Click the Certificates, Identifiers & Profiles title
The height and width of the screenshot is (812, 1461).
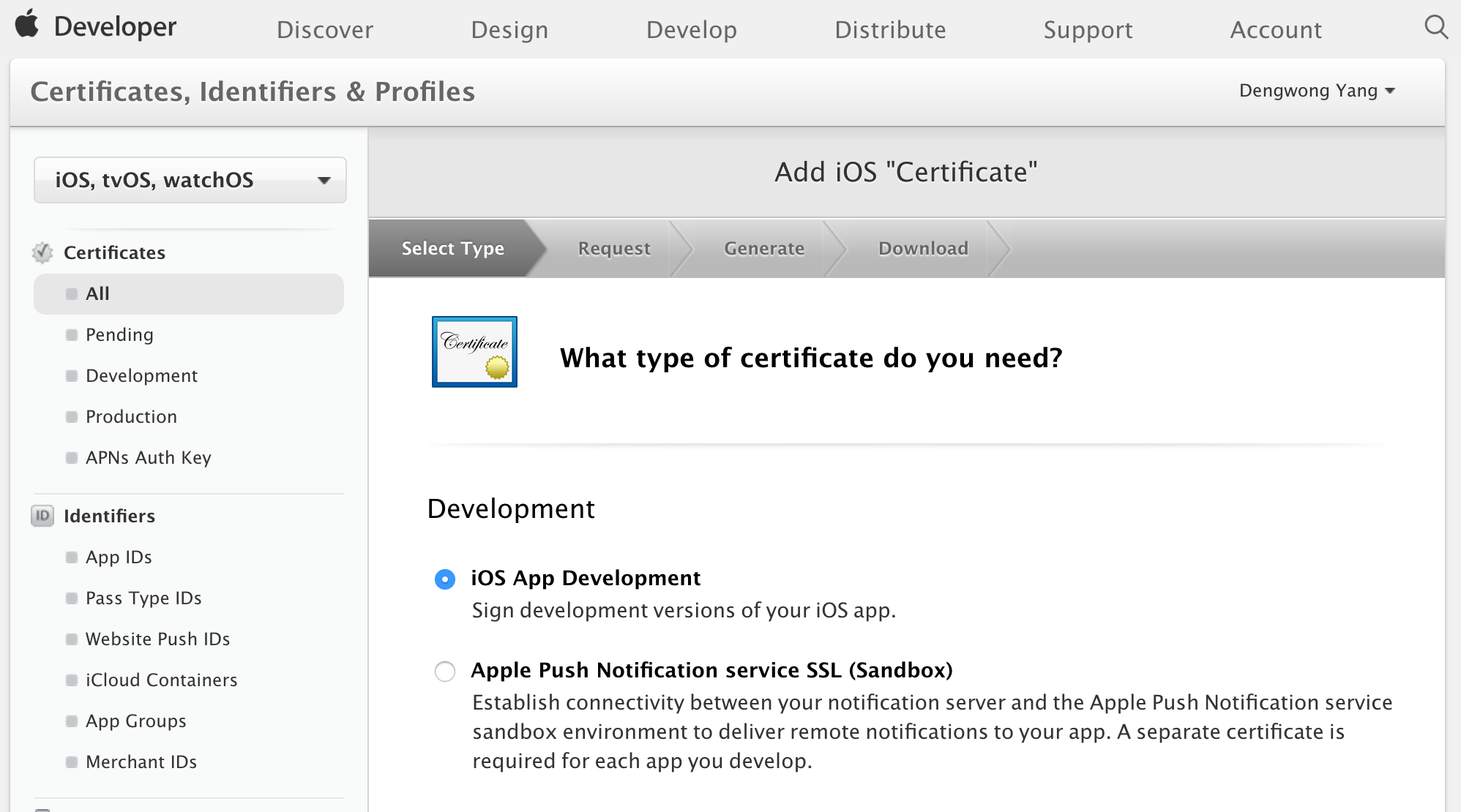pos(253,91)
